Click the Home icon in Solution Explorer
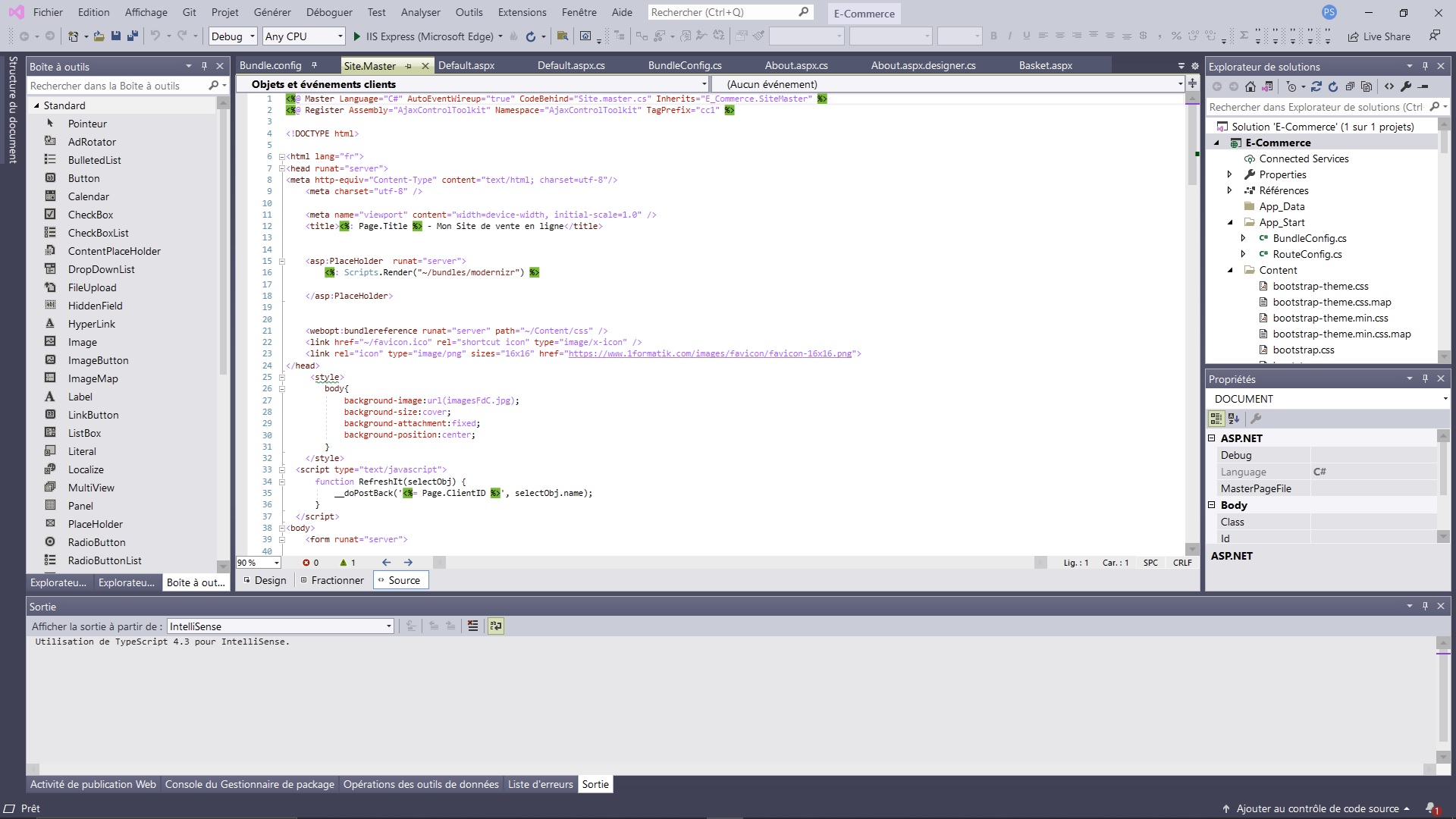 (x=1250, y=86)
